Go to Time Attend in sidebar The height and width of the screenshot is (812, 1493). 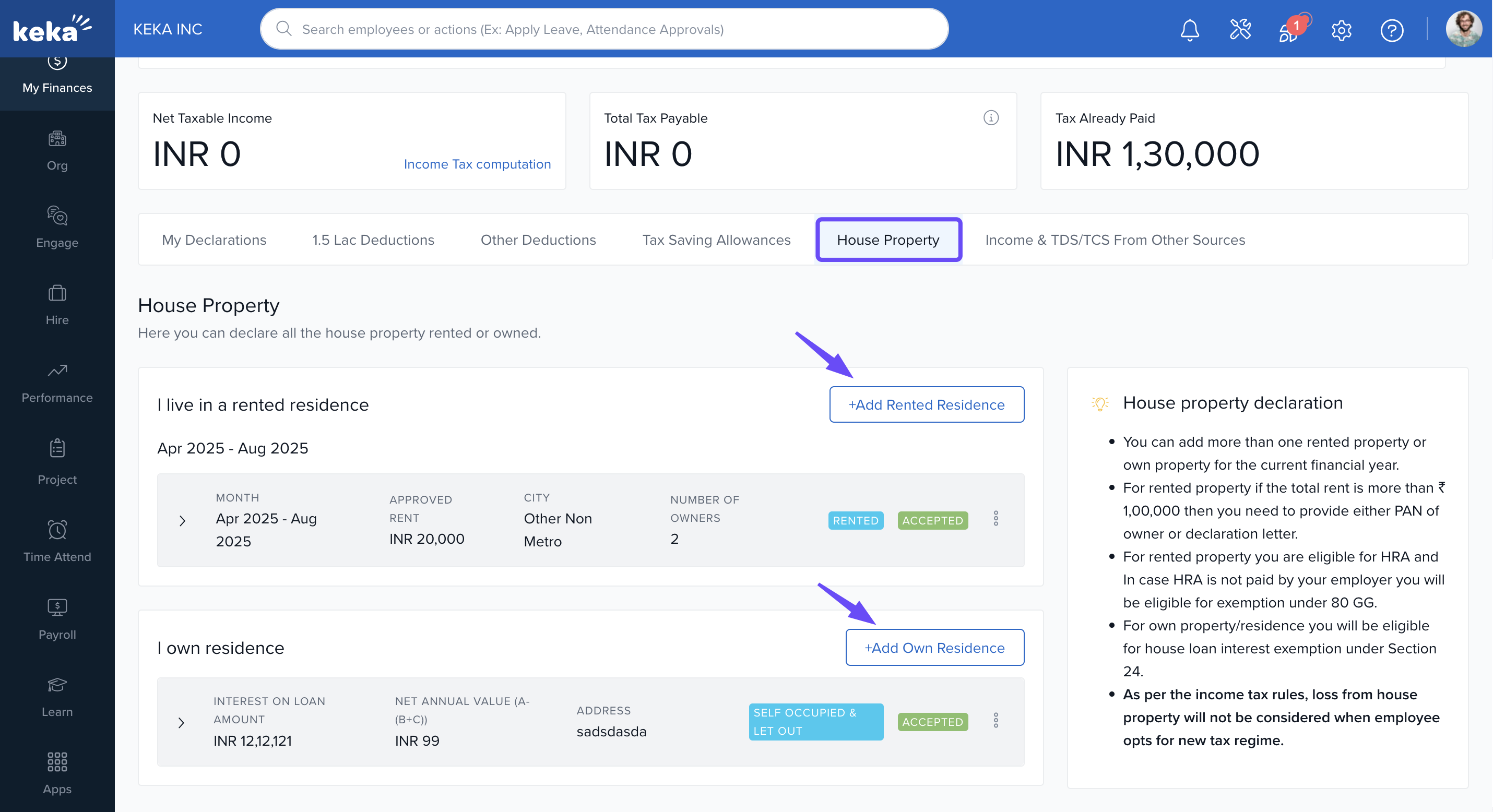pos(57,541)
